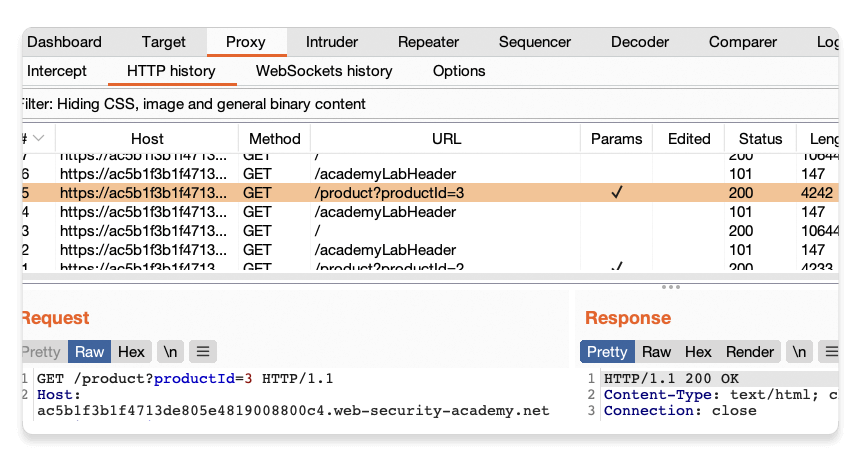This screenshot has height=473, width=860.
Task: Open the WebSockets history sub-tab
Action: click(324, 71)
